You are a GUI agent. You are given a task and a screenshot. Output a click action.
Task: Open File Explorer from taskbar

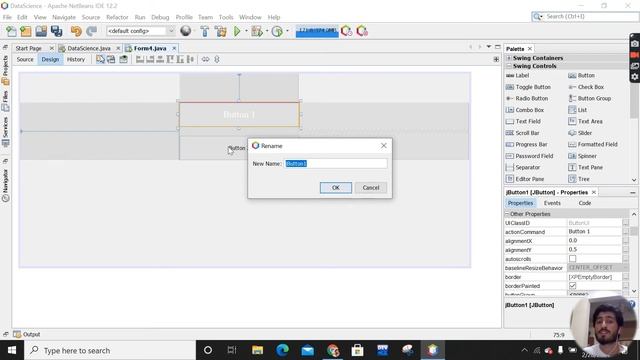click(258, 350)
